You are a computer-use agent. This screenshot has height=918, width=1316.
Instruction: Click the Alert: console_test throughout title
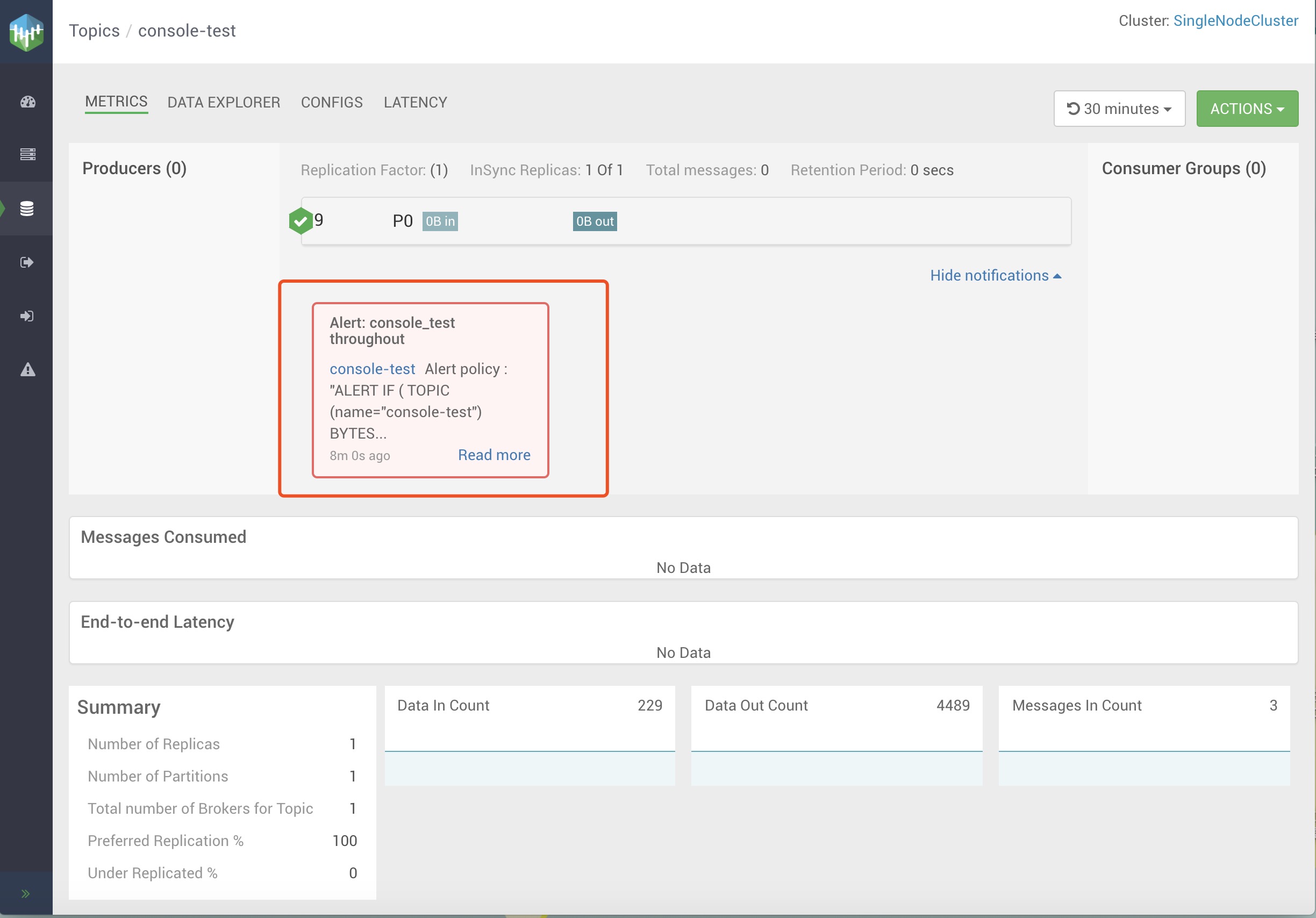[x=392, y=331]
